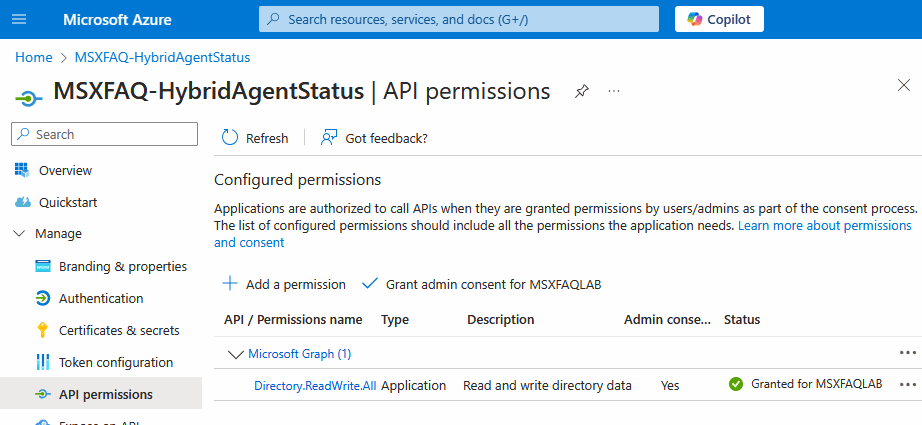Click the Application type cell
The width and height of the screenshot is (922, 425).
pos(413,386)
